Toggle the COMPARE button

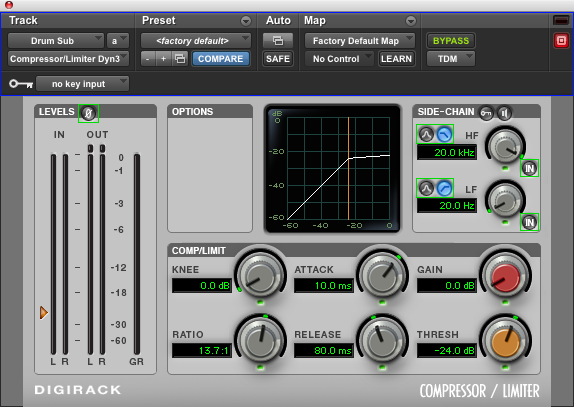click(x=221, y=59)
